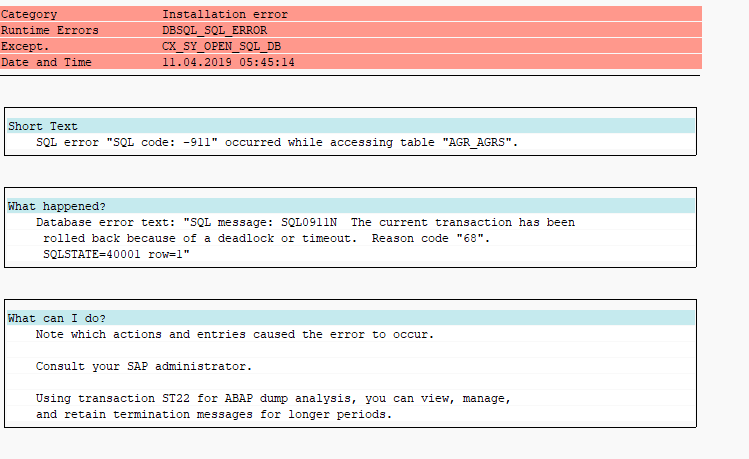Screen dimensions: 749x459
Task: Click the Date and Time label
Action: 46,62
